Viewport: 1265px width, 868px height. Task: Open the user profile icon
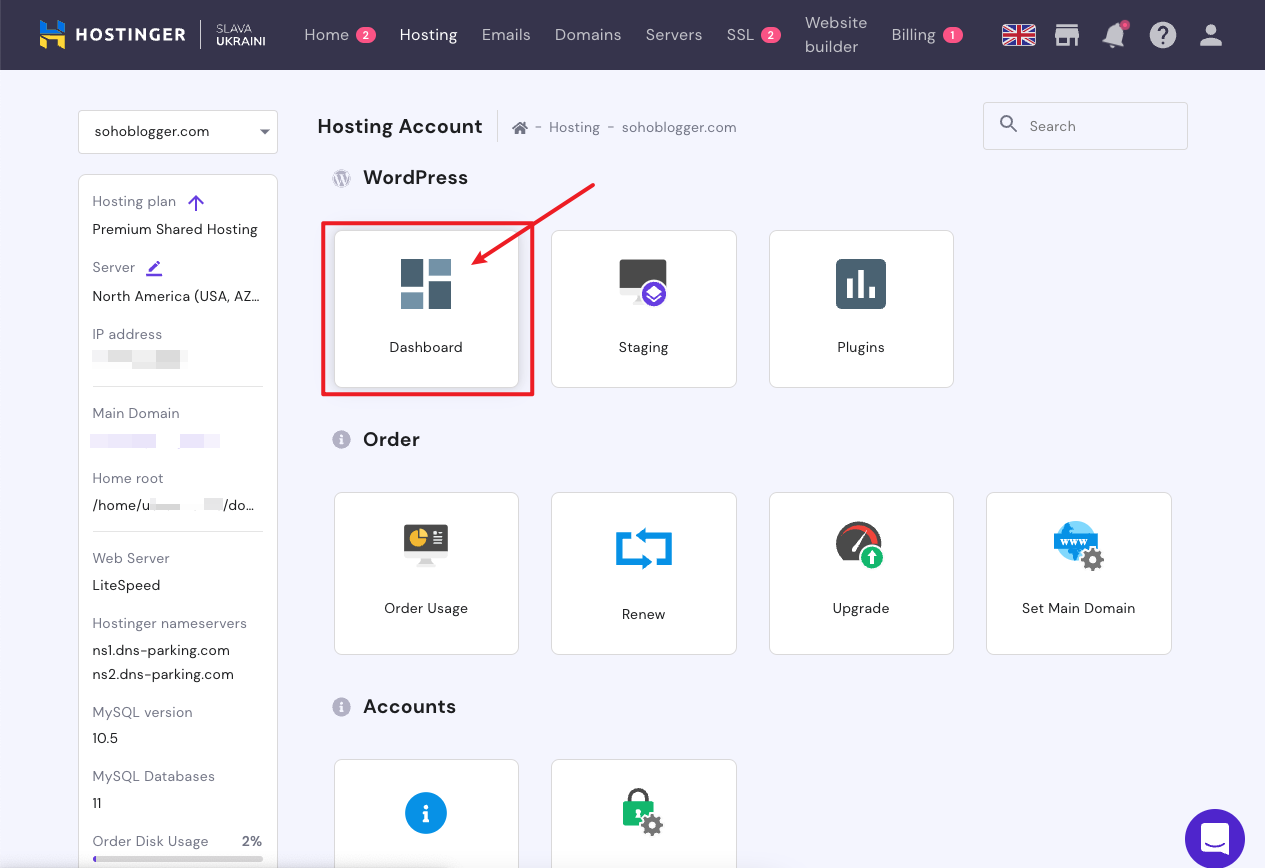coord(1211,35)
